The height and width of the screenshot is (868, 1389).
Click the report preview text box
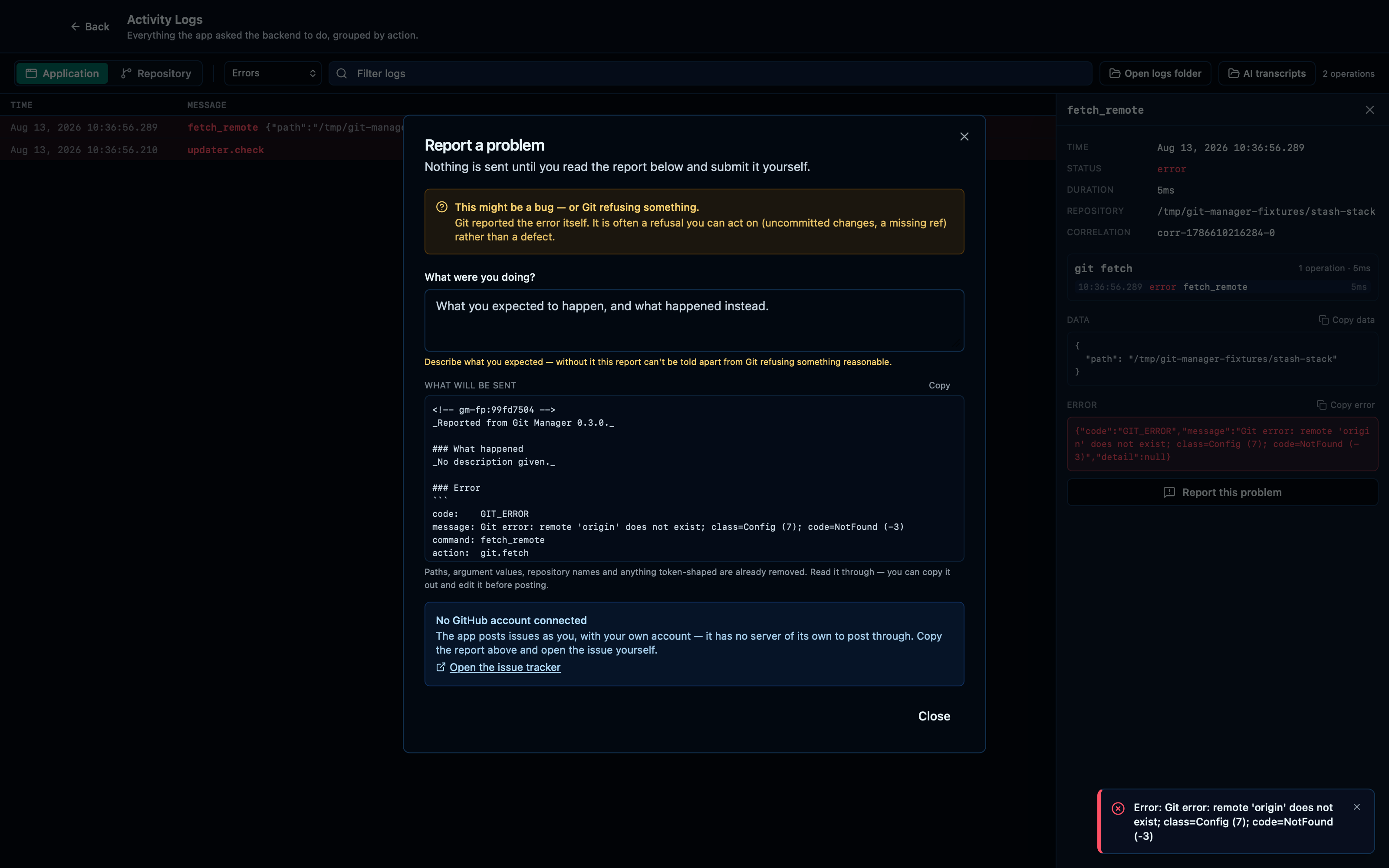(x=694, y=478)
